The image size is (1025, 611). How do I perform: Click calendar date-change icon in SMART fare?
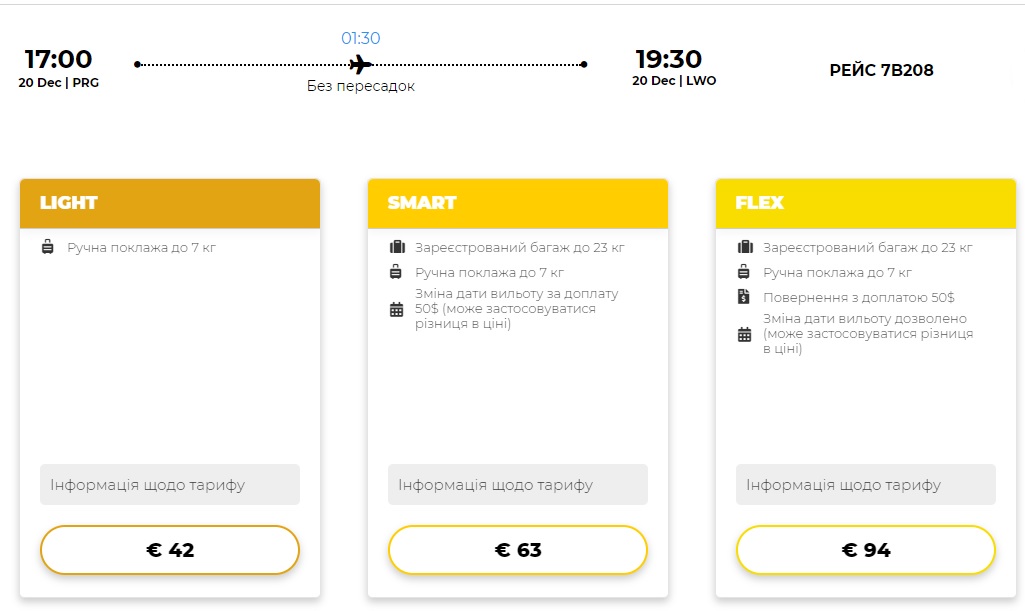(396, 309)
